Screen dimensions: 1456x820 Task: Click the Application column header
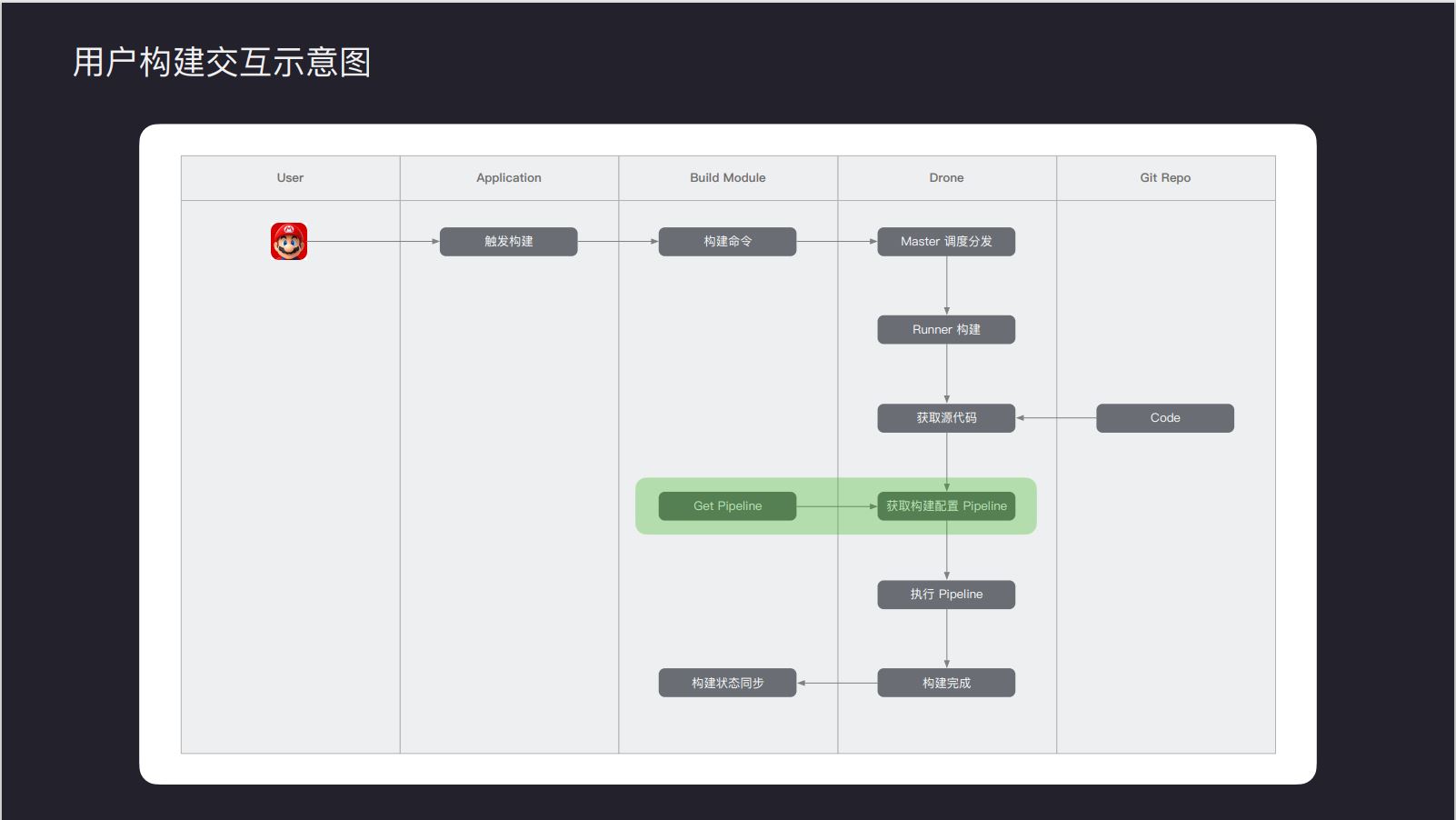tap(509, 178)
